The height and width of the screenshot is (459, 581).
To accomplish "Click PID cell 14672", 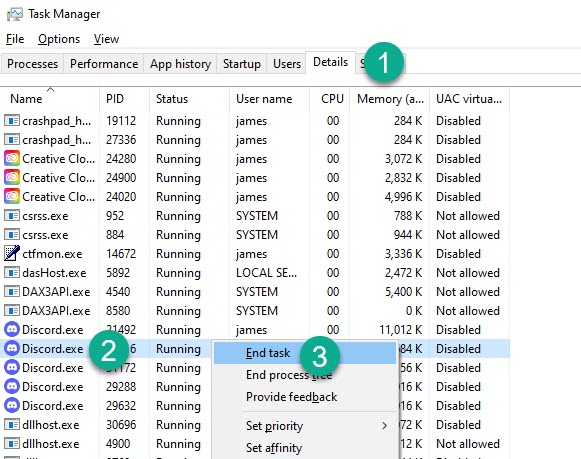I will [121, 254].
